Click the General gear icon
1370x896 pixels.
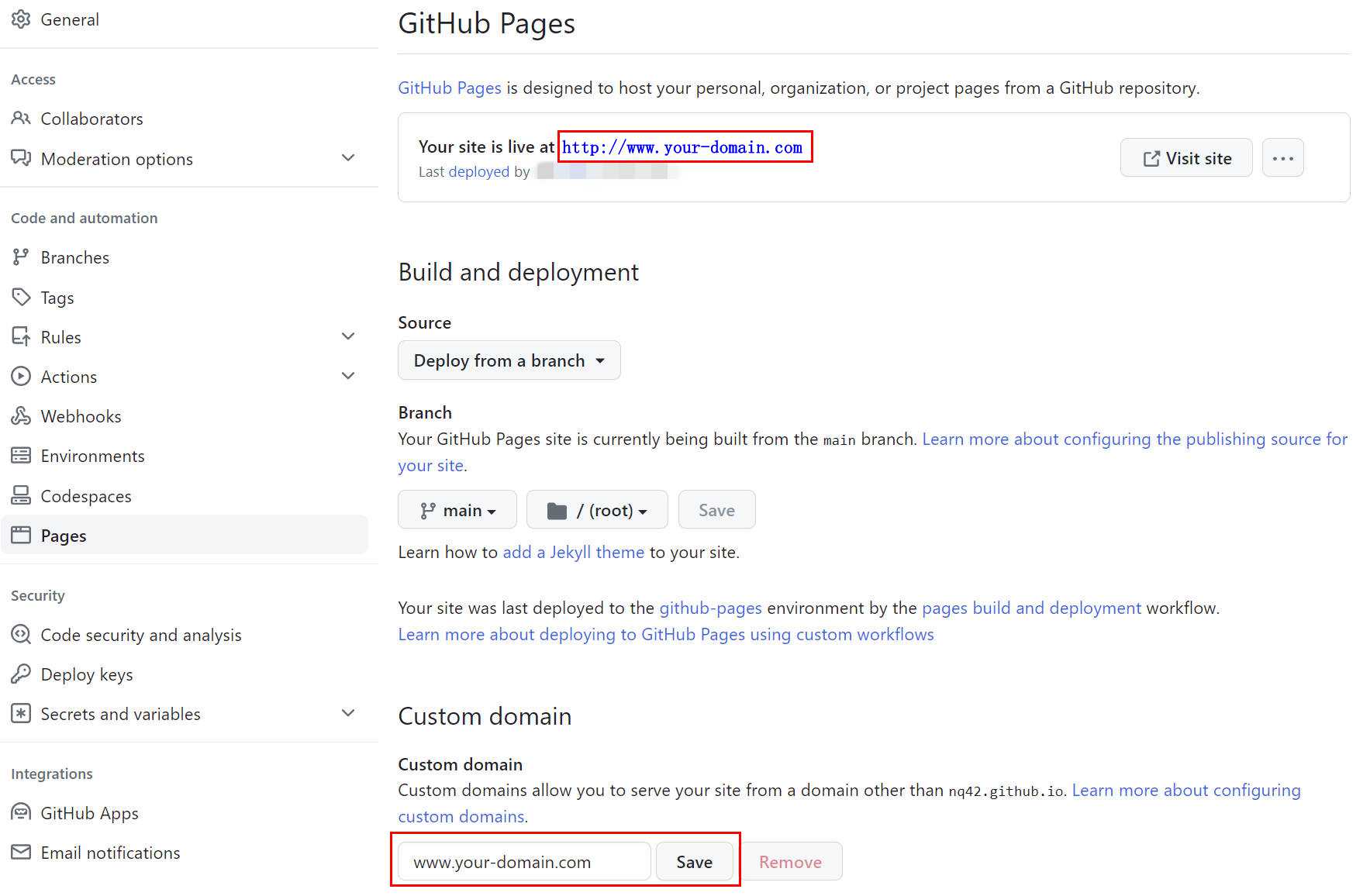(21, 19)
